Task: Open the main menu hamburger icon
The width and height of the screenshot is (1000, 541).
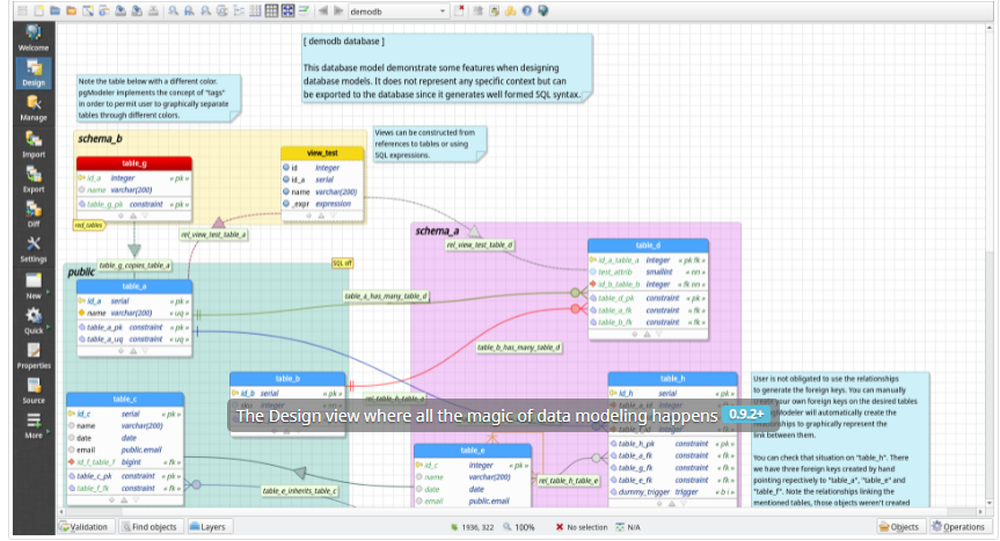Action: (23, 11)
